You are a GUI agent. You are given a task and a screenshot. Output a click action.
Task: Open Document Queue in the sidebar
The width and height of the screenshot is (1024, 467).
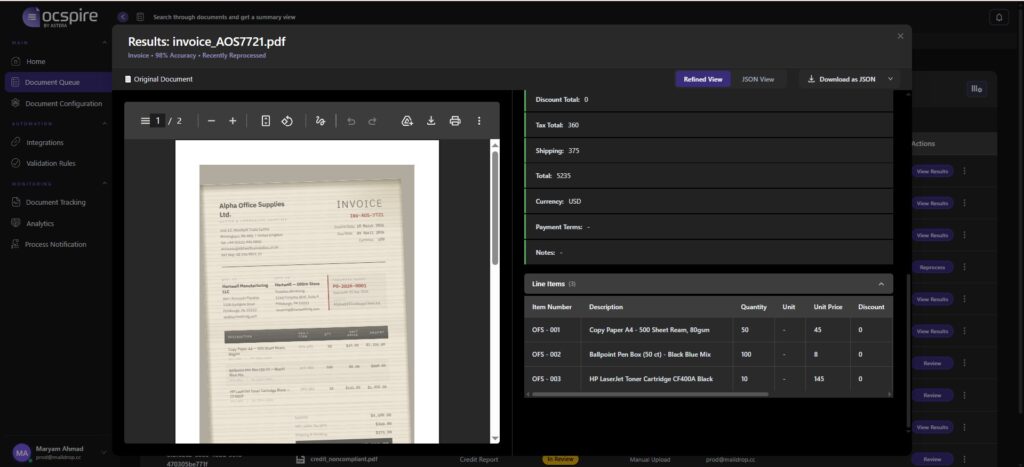pos(59,82)
